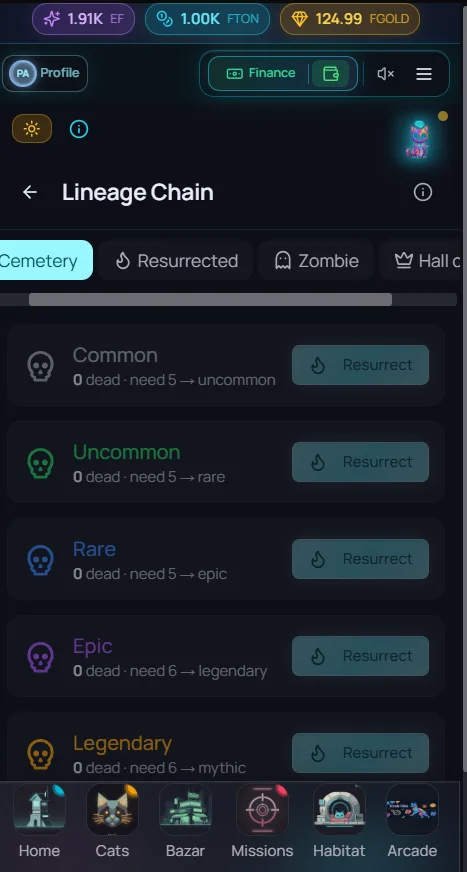Open the wallet icon next to Finance
This screenshot has height=872, width=467.
coord(330,73)
